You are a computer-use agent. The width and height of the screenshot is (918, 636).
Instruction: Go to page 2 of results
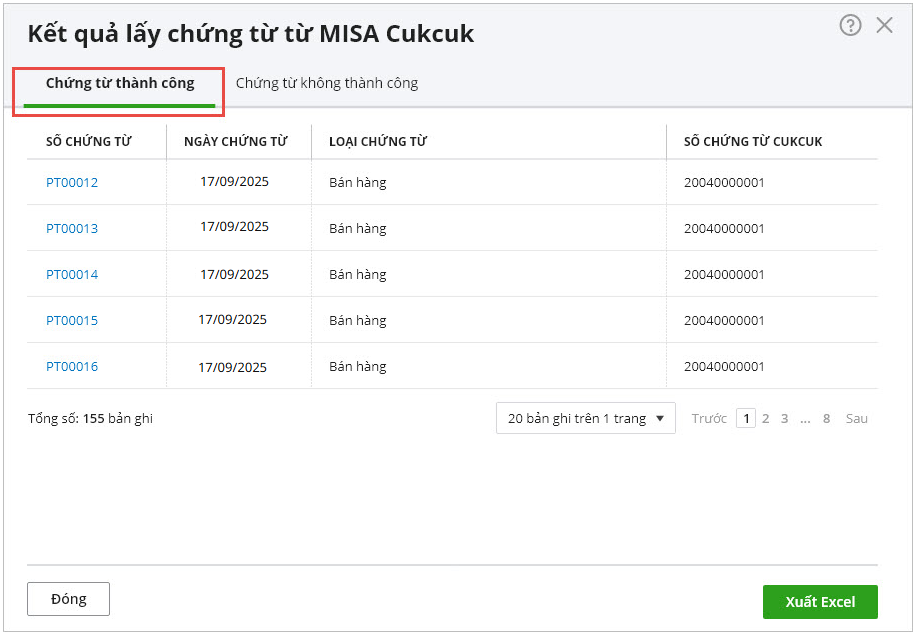(x=766, y=419)
